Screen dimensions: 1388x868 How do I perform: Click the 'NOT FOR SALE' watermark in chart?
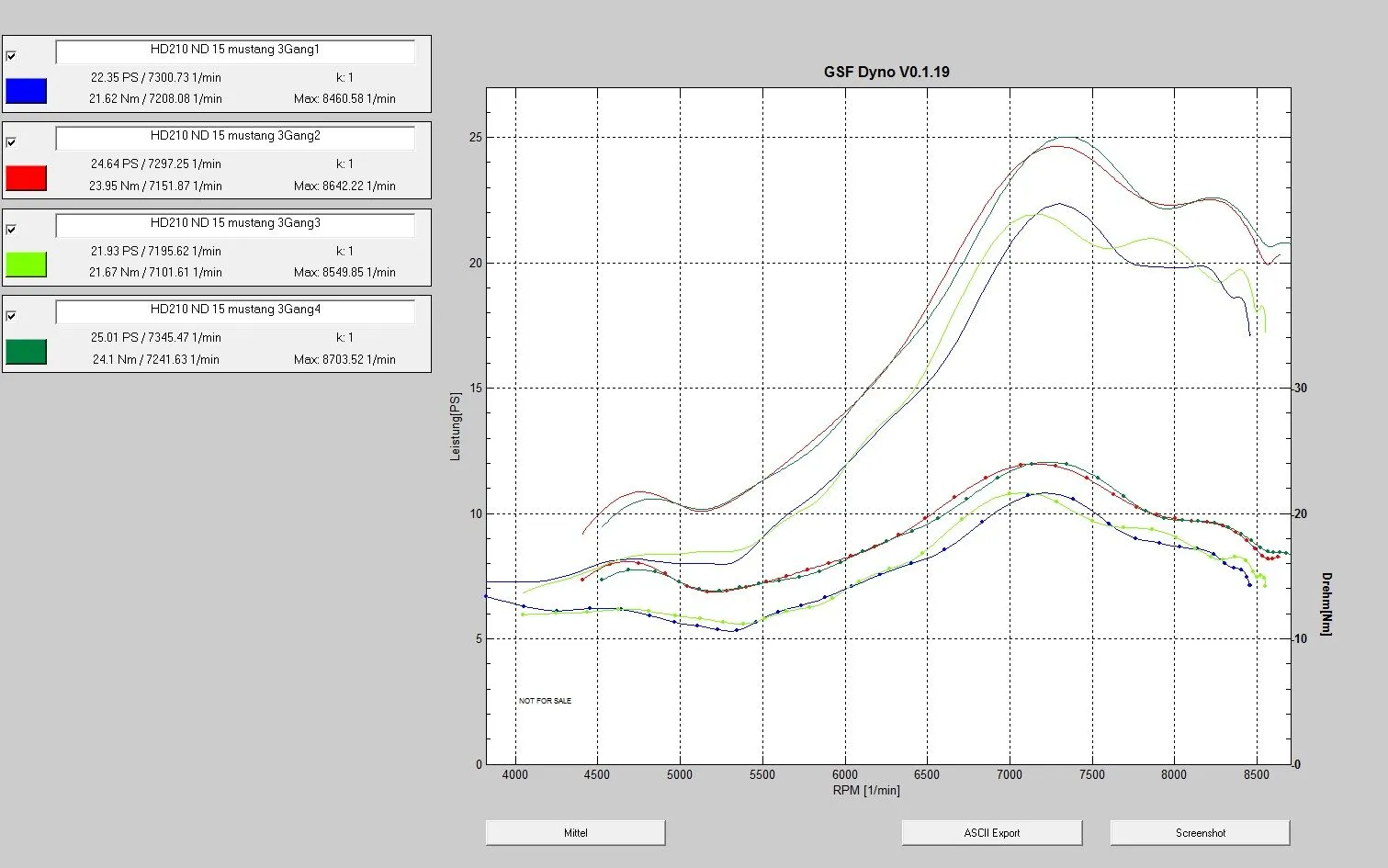545,701
